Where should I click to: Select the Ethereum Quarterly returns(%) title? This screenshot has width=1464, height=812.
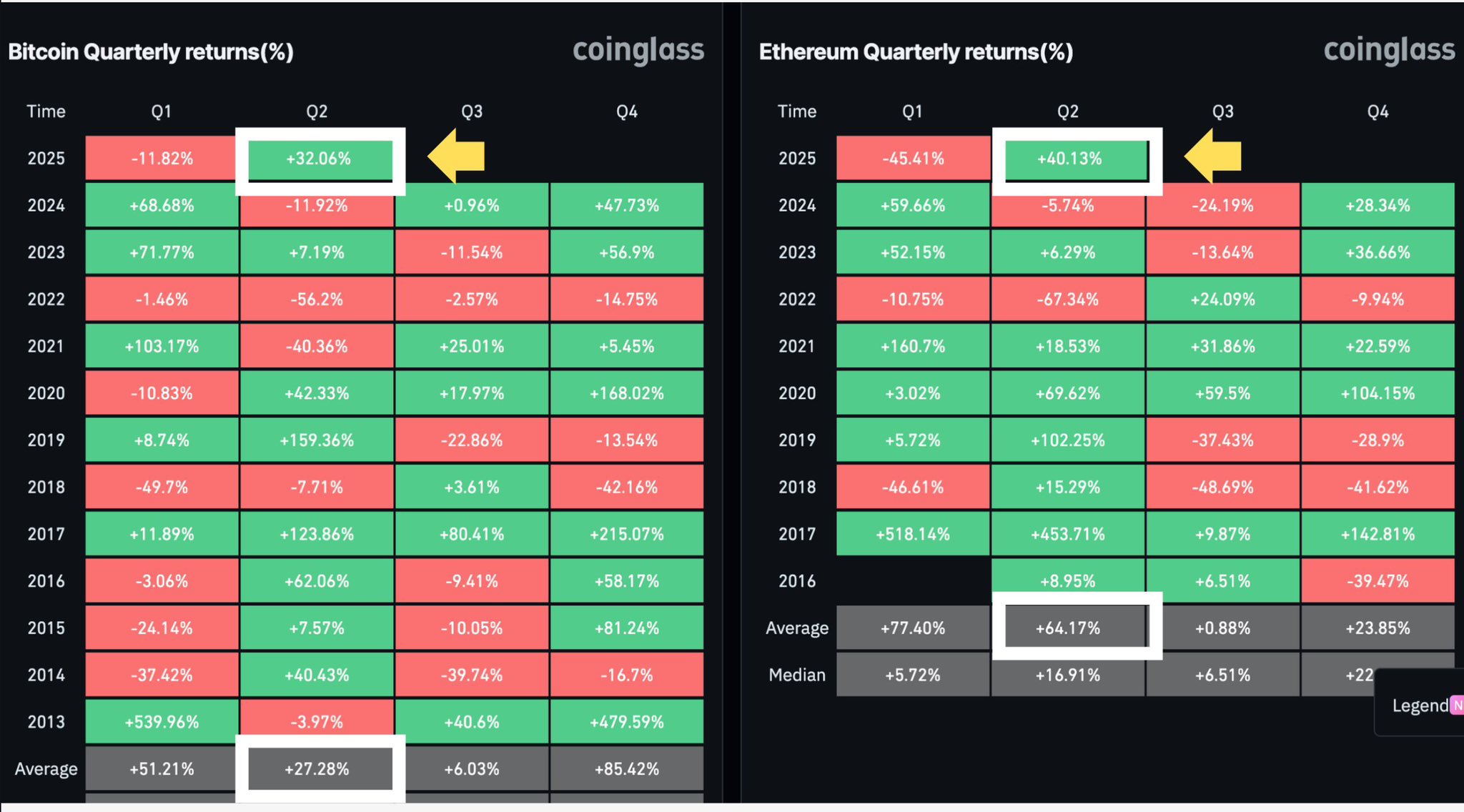(x=916, y=52)
